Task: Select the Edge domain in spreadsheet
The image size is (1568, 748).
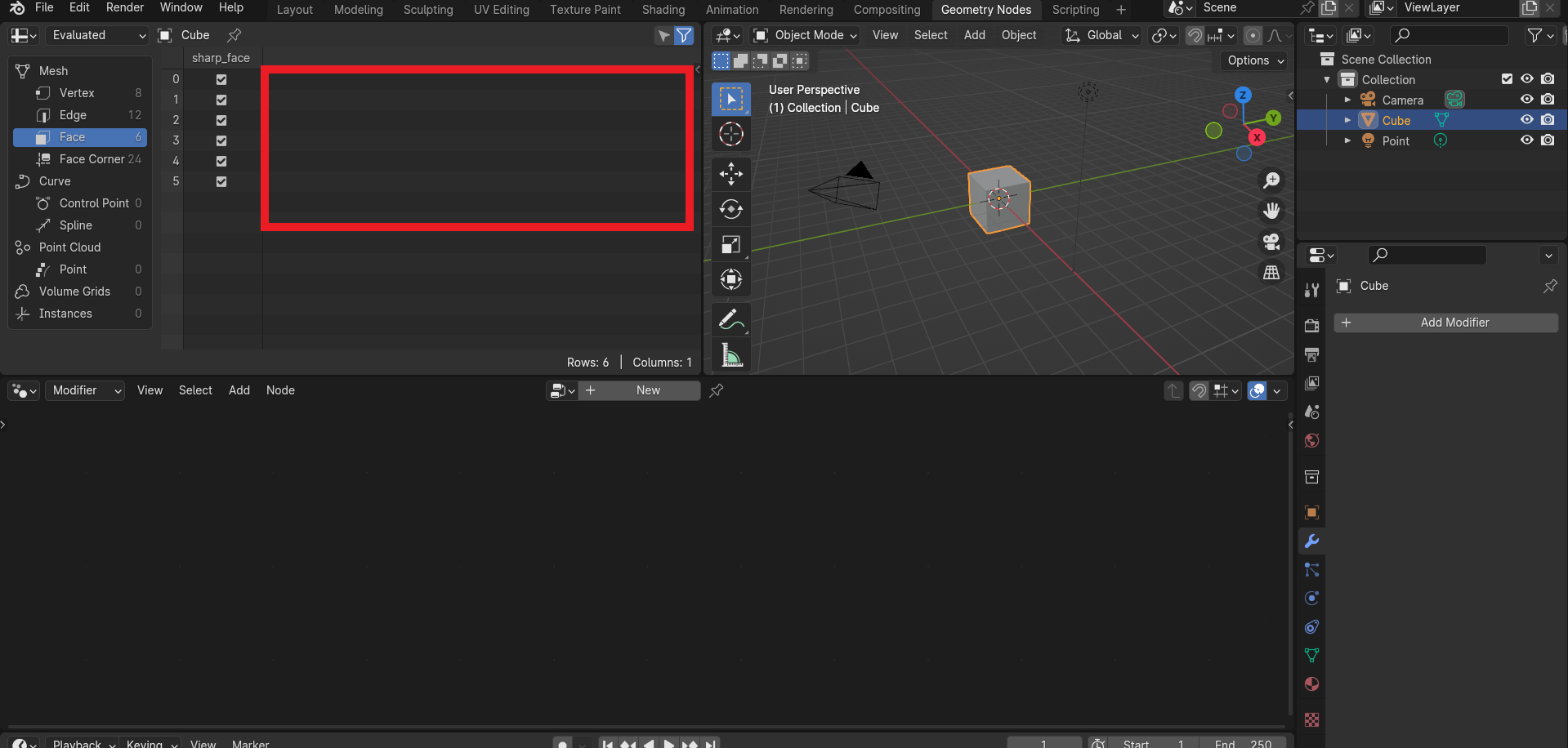Action: [x=80, y=115]
